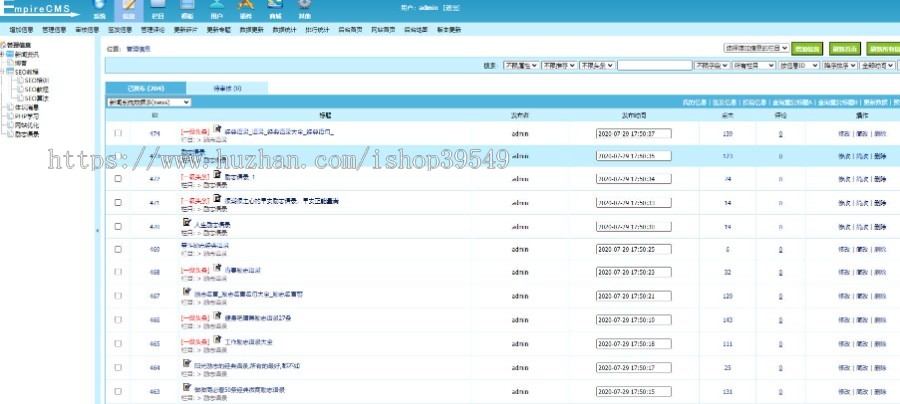Open 管理评论 in the secondary menu bar
This screenshot has height=404, width=900.
153,30
